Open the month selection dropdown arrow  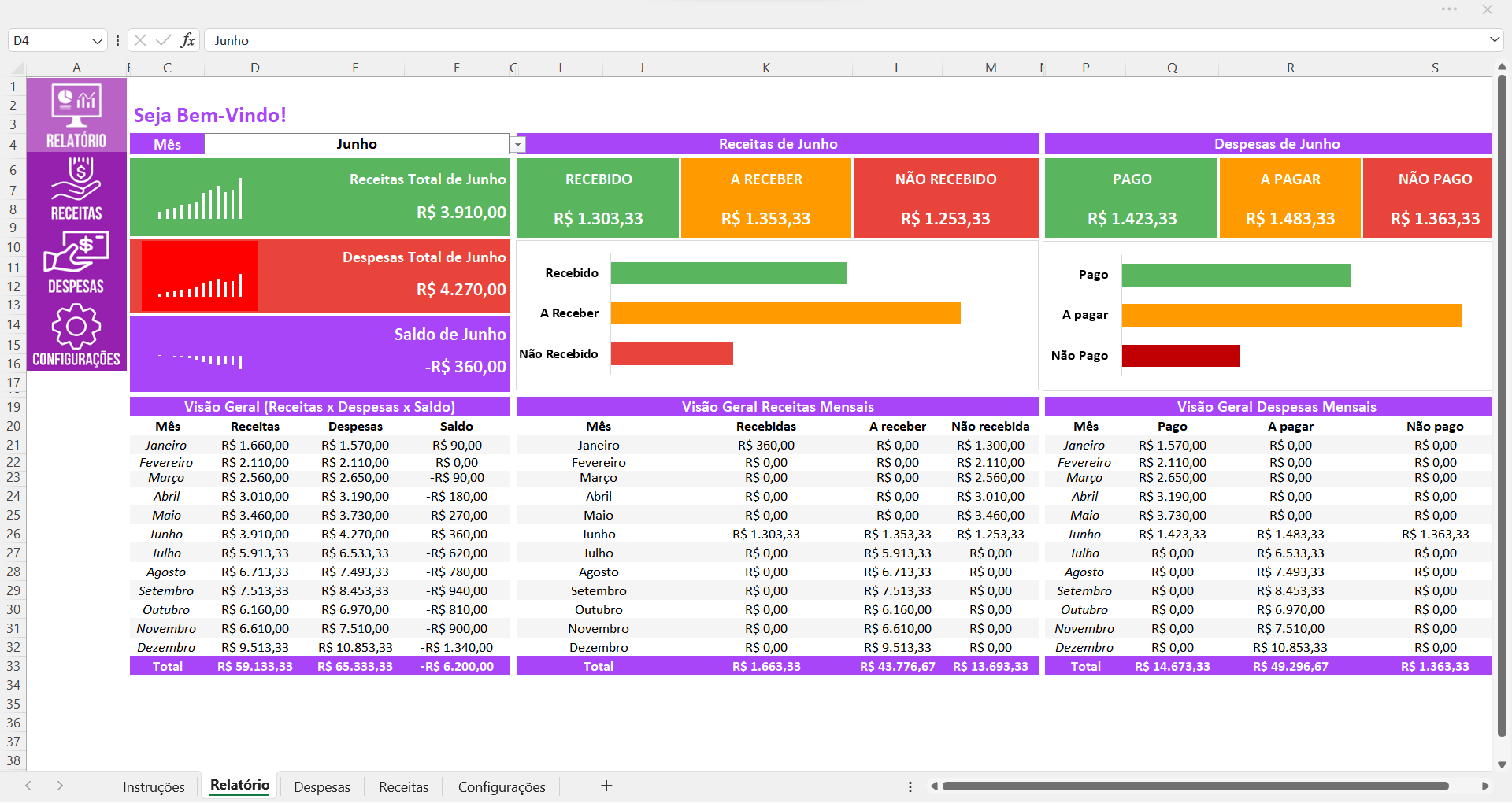518,145
